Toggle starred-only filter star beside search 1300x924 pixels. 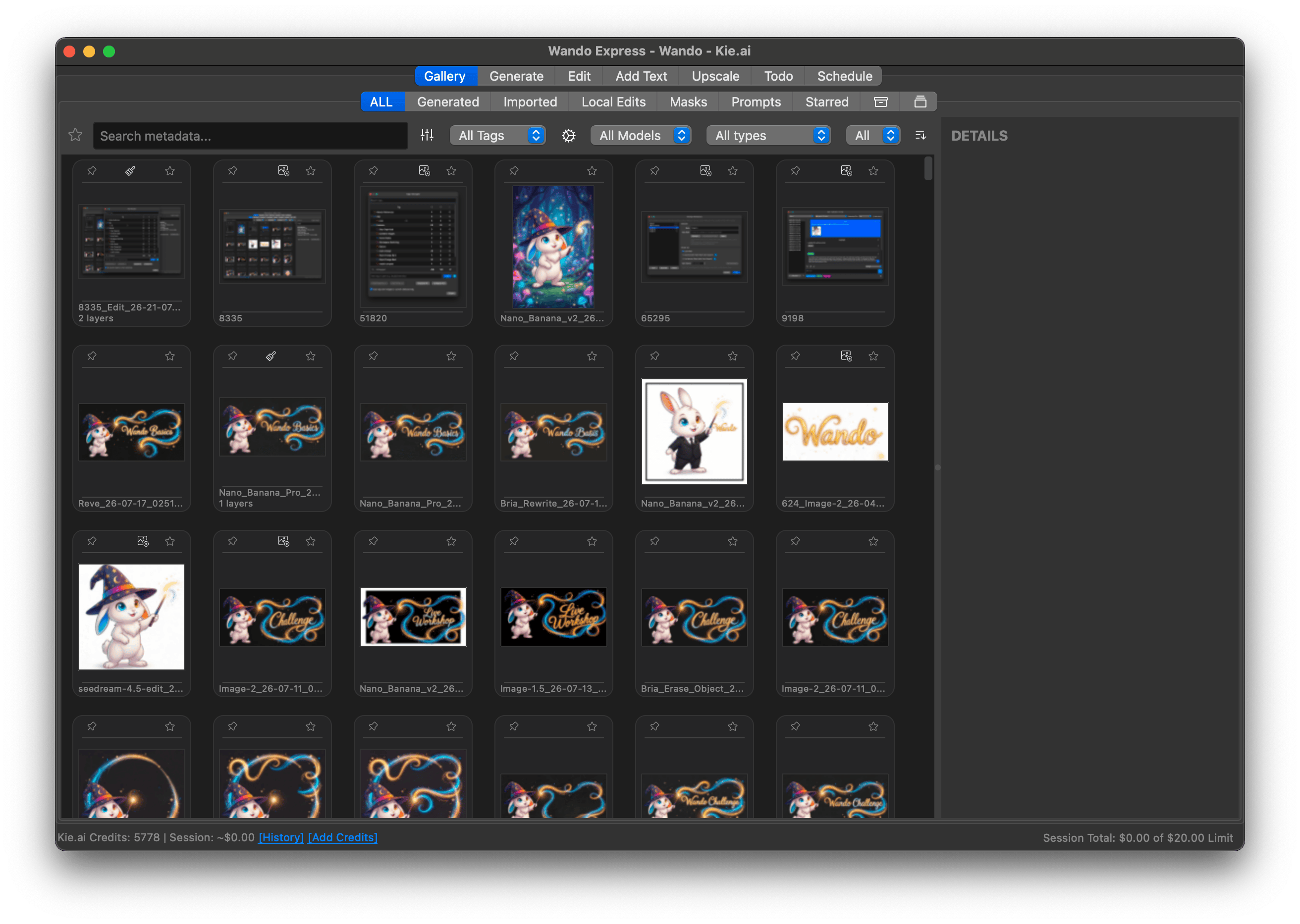coord(75,135)
